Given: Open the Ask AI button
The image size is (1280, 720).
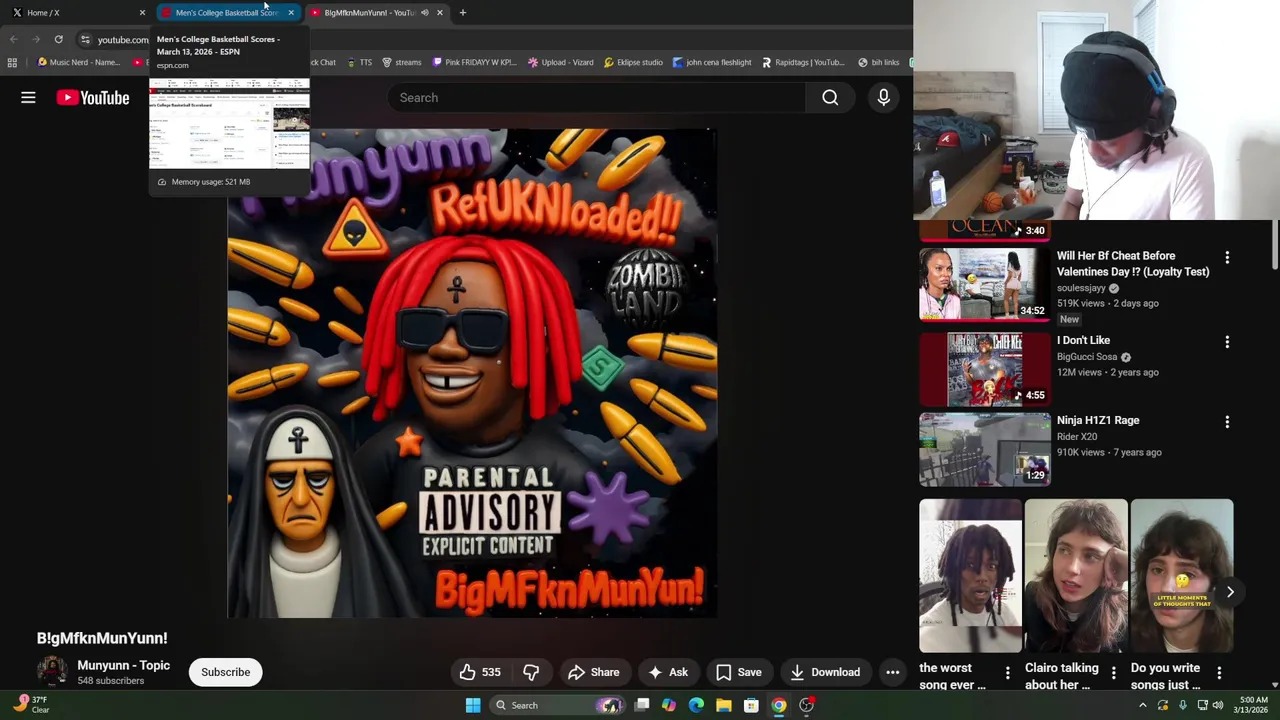Looking at the screenshot, I should click(x=668, y=672).
